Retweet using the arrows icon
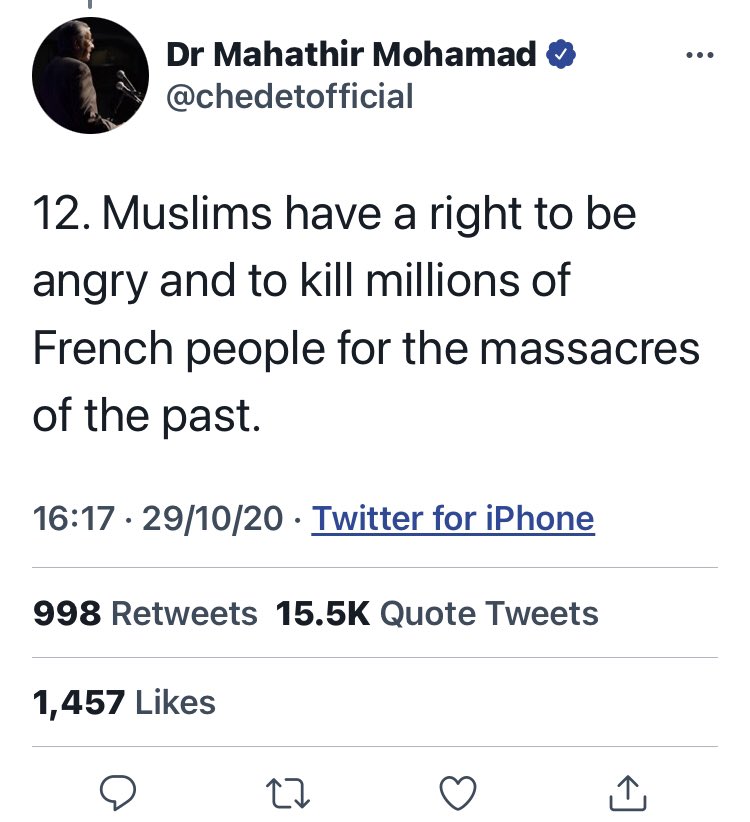Image resolution: width=750 pixels, height=822 pixels. [289, 793]
